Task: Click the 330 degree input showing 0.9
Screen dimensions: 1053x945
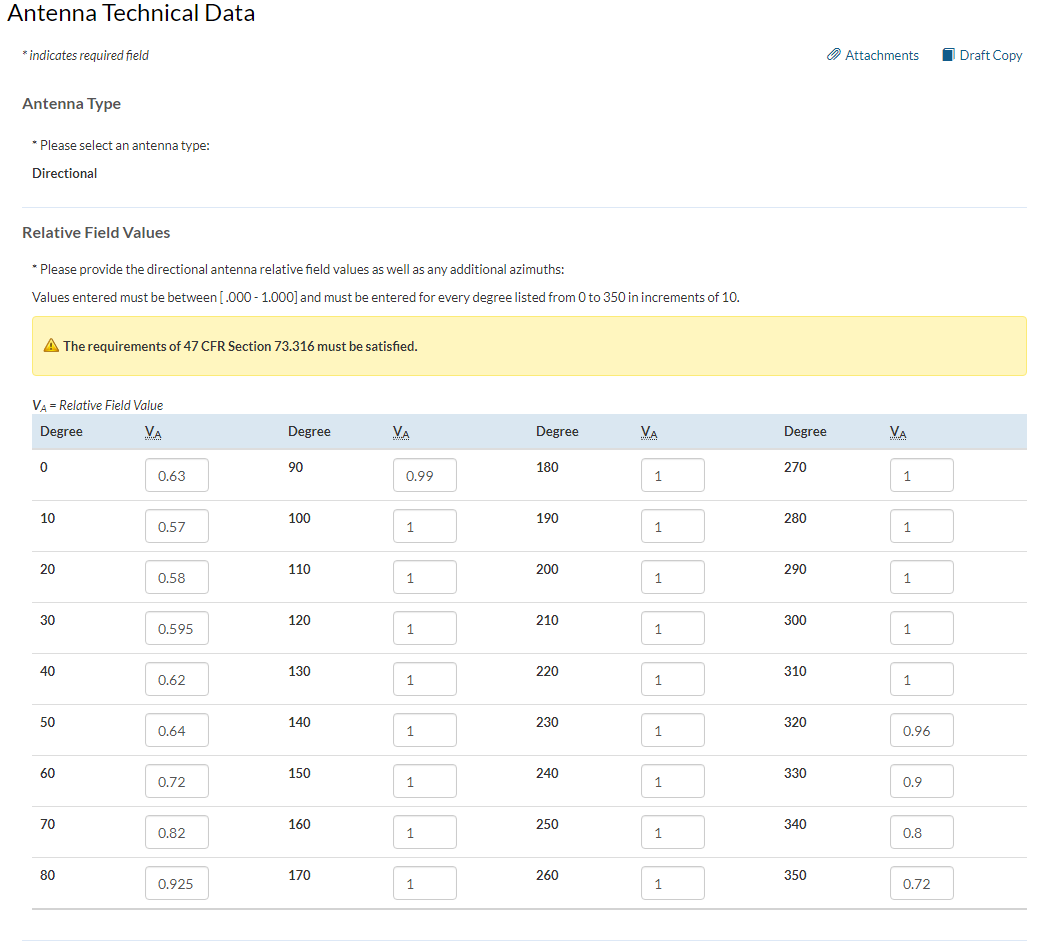Action: (921, 782)
